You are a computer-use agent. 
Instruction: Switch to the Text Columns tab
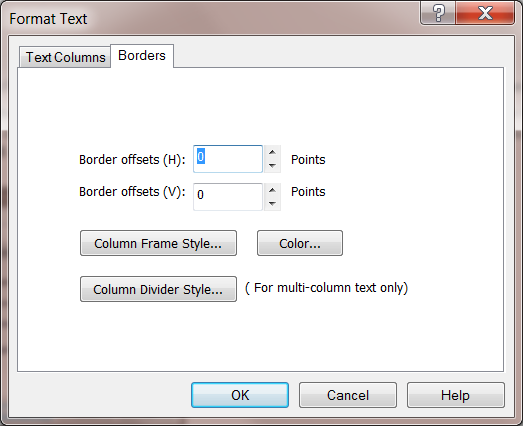(65, 57)
